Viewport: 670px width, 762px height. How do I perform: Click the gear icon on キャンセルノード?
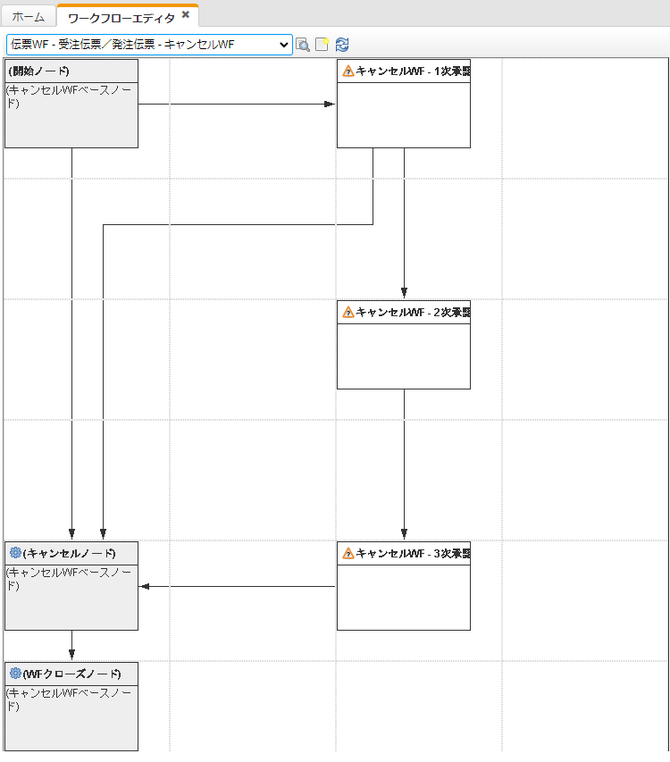pyautogui.click(x=16, y=553)
